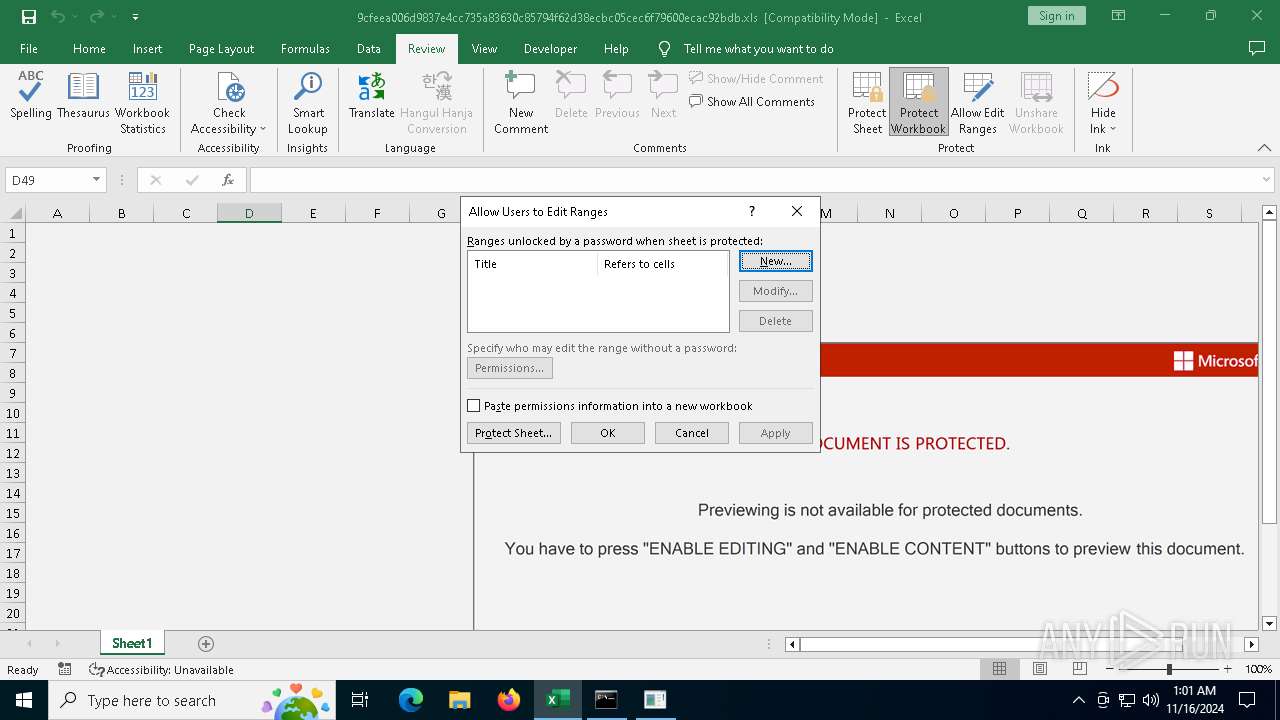Click Protect Sheet... button in dialog

coord(513,433)
